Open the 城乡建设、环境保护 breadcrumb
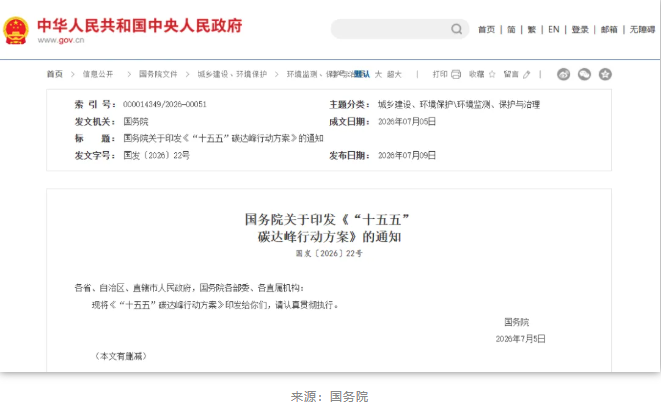Screen dimensions: 661x404 (x=232, y=74)
